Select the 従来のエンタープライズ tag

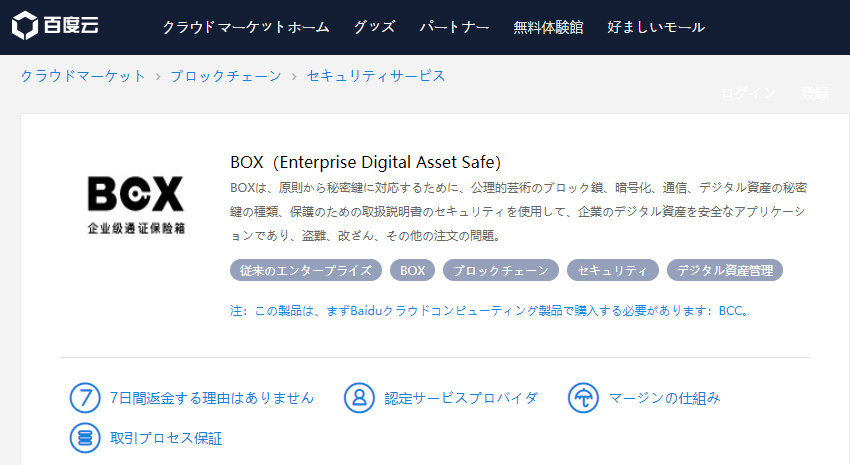(x=305, y=270)
